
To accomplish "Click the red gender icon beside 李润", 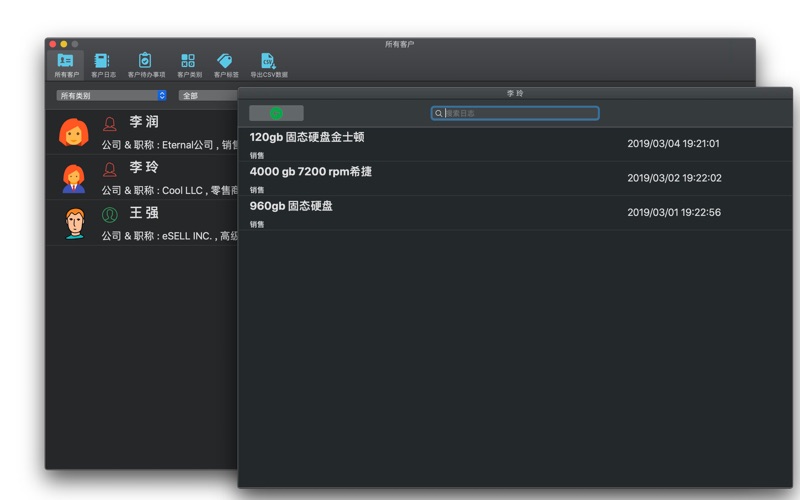I will [x=110, y=124].
